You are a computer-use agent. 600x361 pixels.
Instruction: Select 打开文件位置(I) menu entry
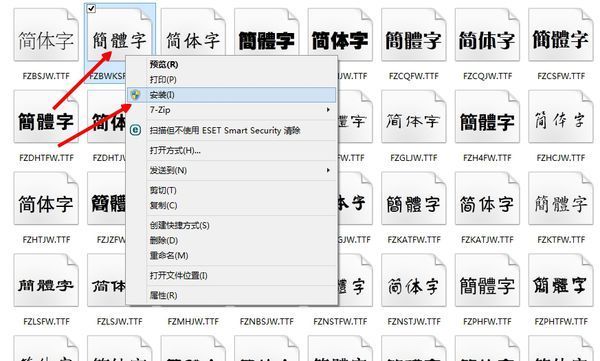[x=232, y=275]
